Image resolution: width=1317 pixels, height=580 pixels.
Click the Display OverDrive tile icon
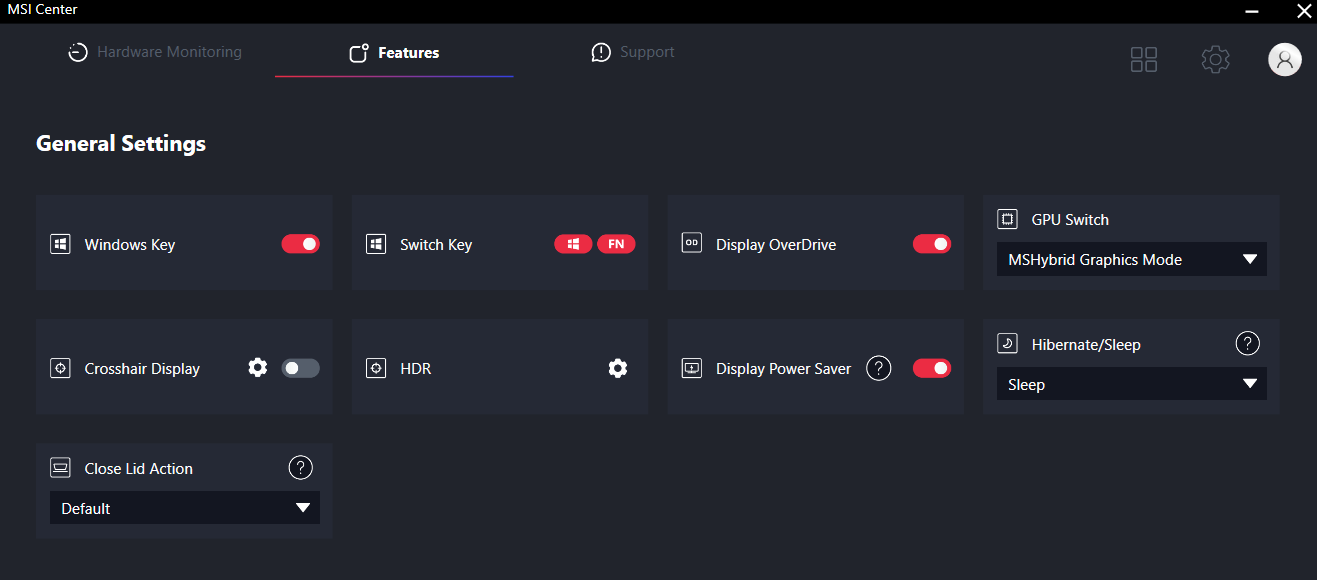pos(692,243)
